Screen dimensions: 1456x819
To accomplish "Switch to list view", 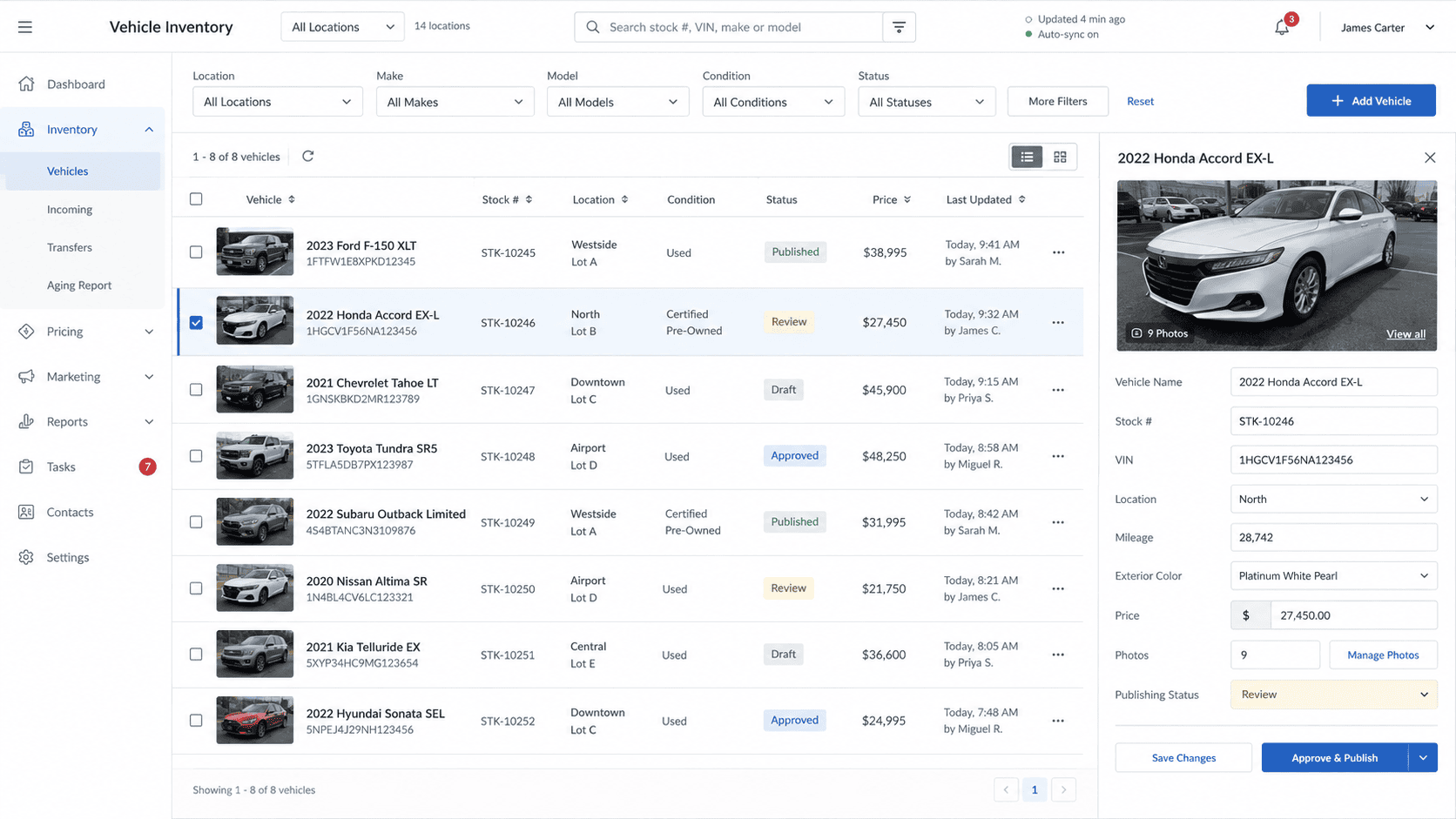I will pos(1028,157).
